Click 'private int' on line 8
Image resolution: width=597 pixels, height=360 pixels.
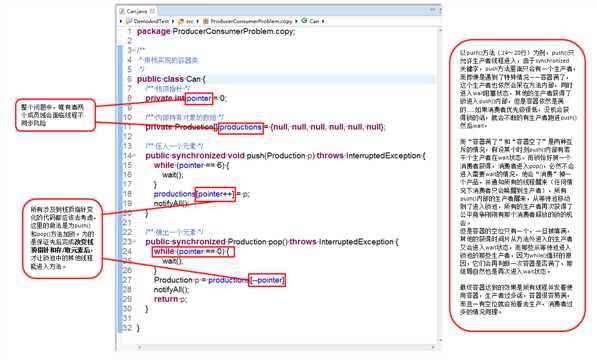(x=164, y=98)
